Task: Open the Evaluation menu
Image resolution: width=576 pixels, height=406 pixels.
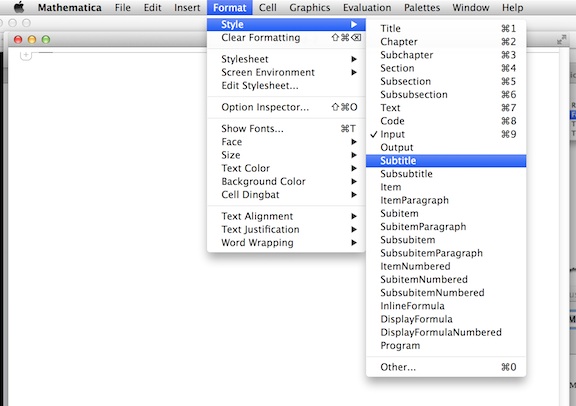Action: pos(367,8)
